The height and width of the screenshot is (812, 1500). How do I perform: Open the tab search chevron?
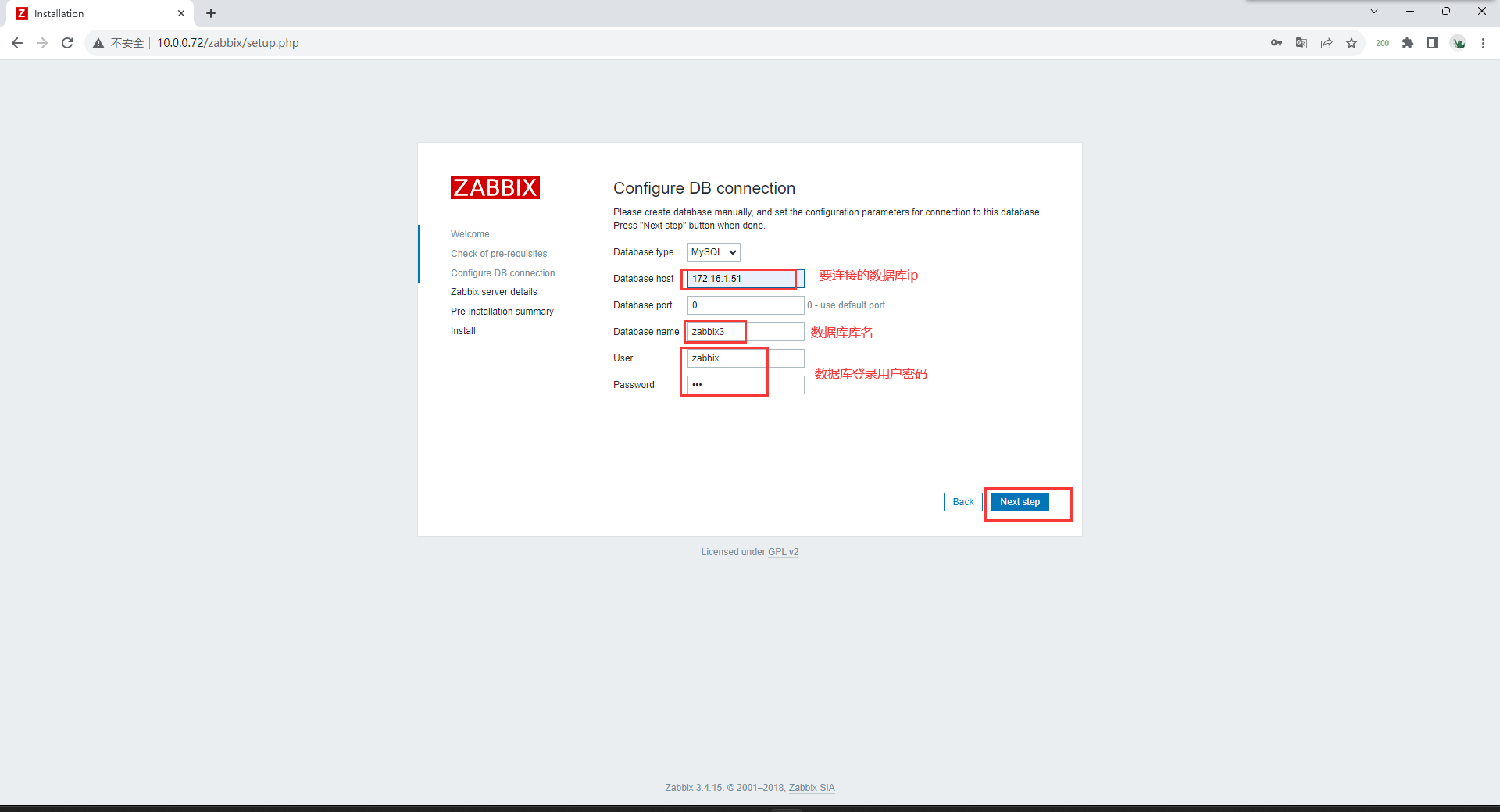click(1374, 11)
